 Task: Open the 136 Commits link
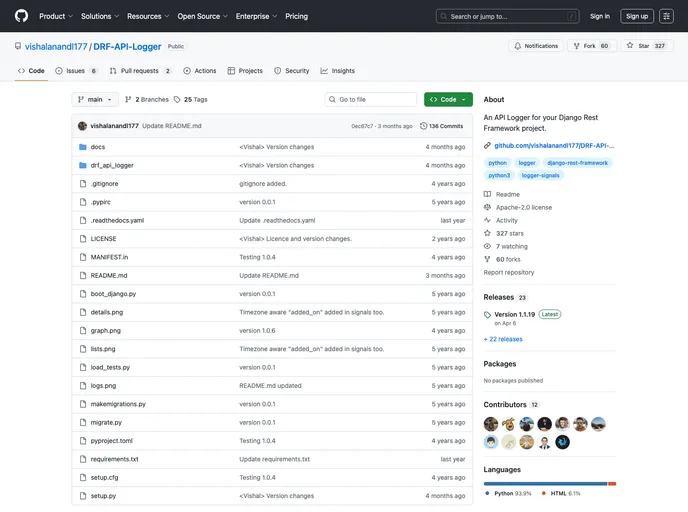[x=441, y=126]
